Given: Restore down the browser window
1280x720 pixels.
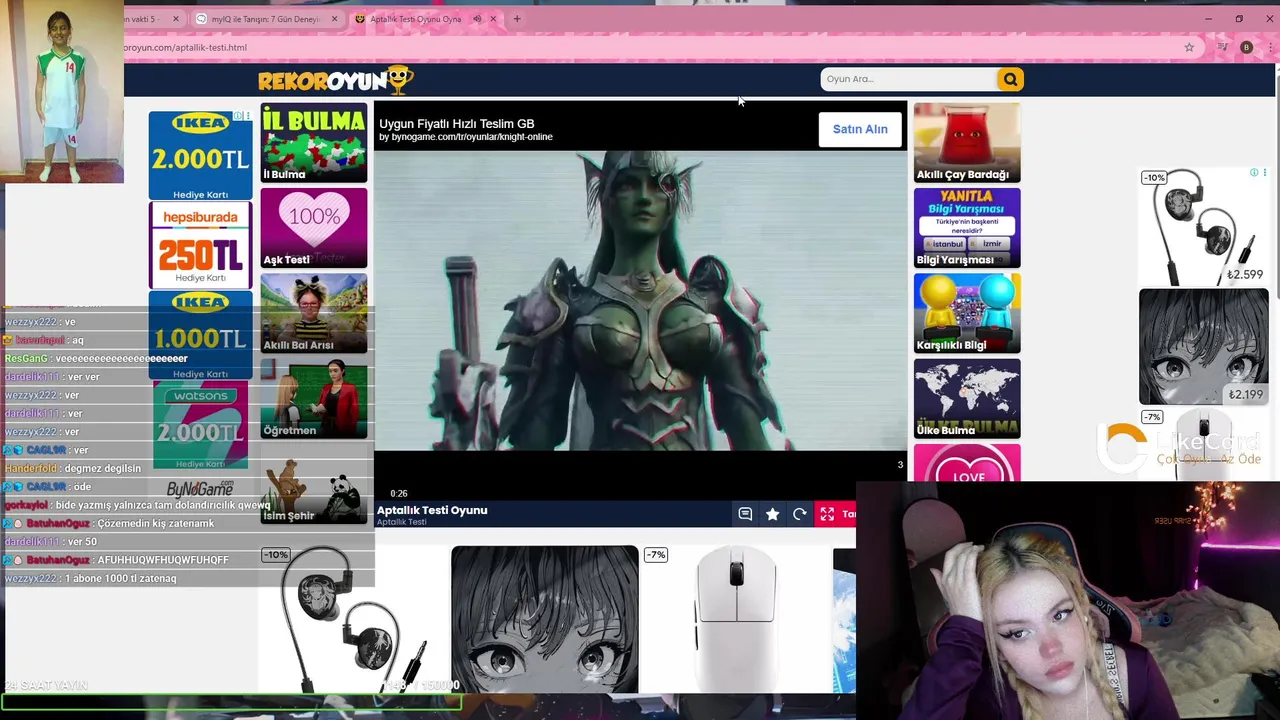Looking at the screenshot, I should pyautogui.click(x=1239, y=19).
